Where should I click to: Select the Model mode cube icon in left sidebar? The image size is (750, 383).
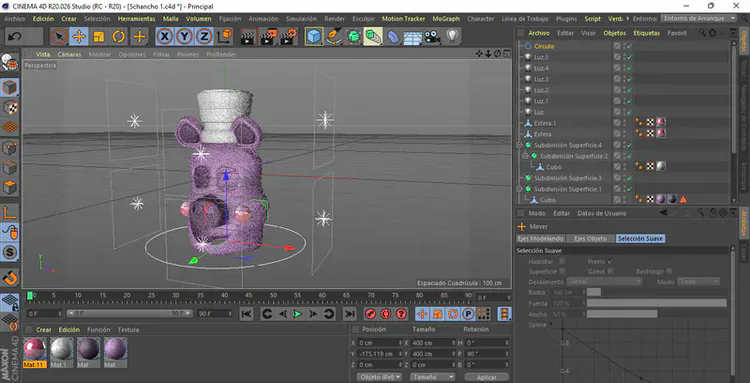[x=10, y=88]
